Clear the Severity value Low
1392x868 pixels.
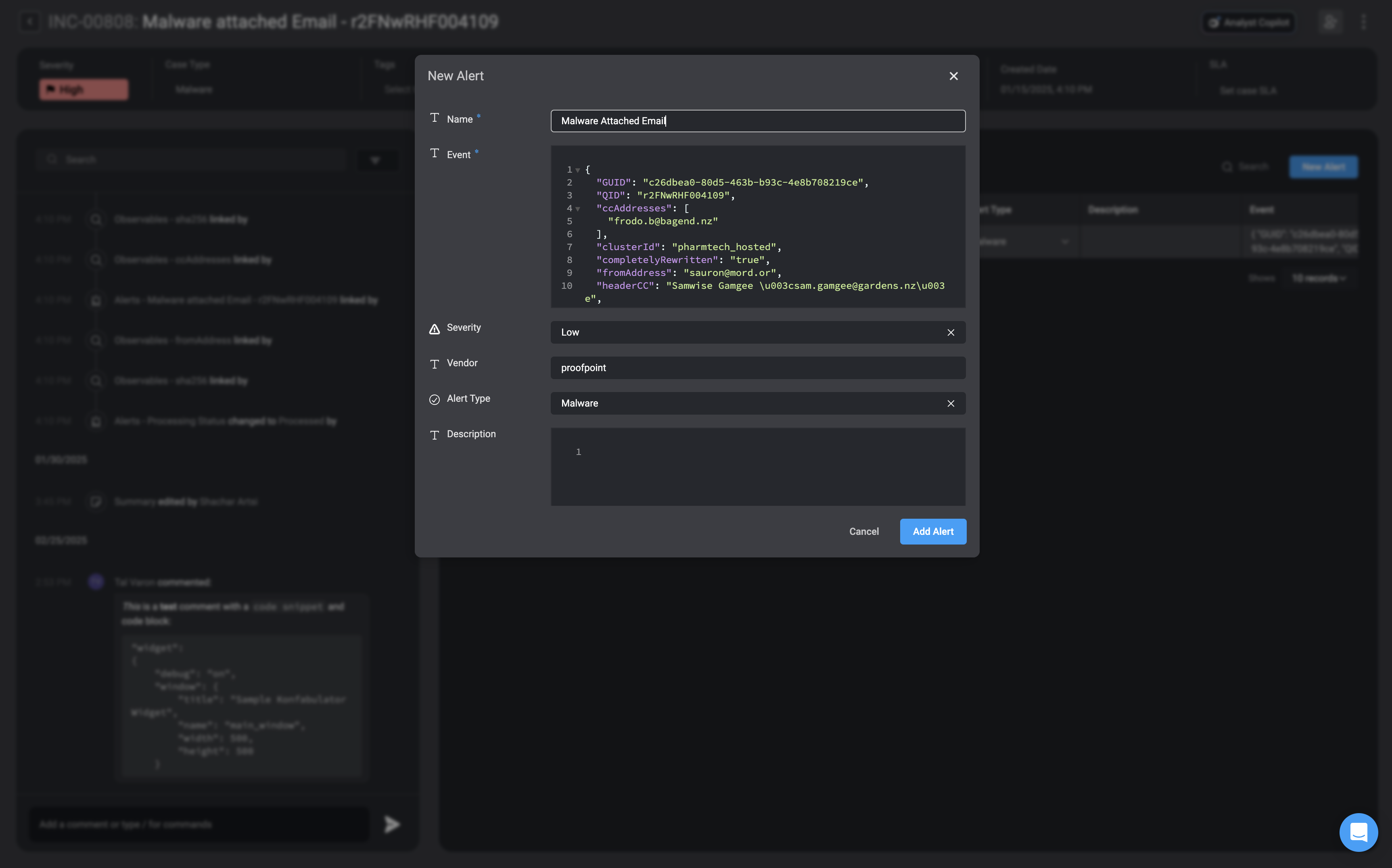point(951,332)
